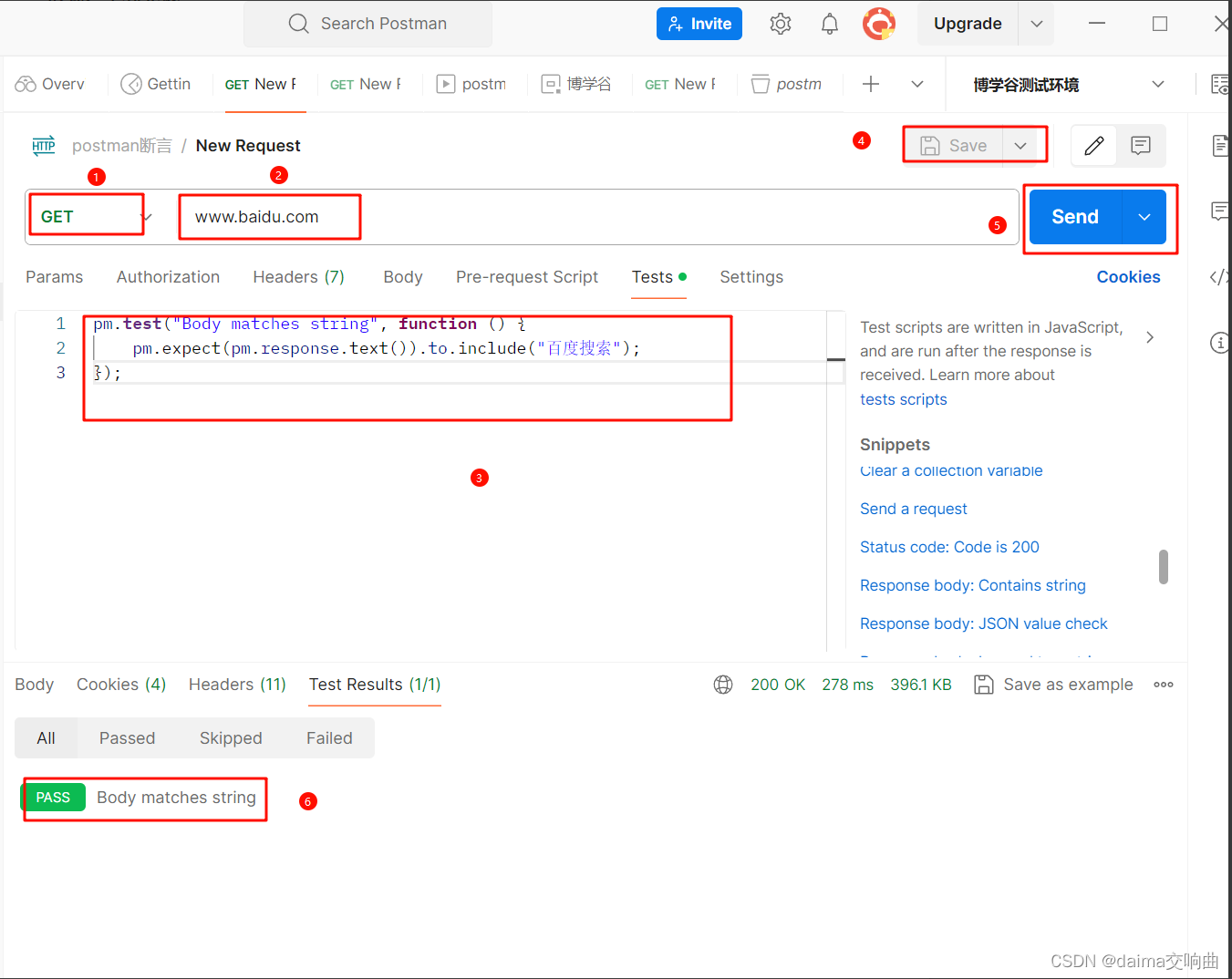
Task: Expand the Send options arrow
Action: pos(1144,217)
